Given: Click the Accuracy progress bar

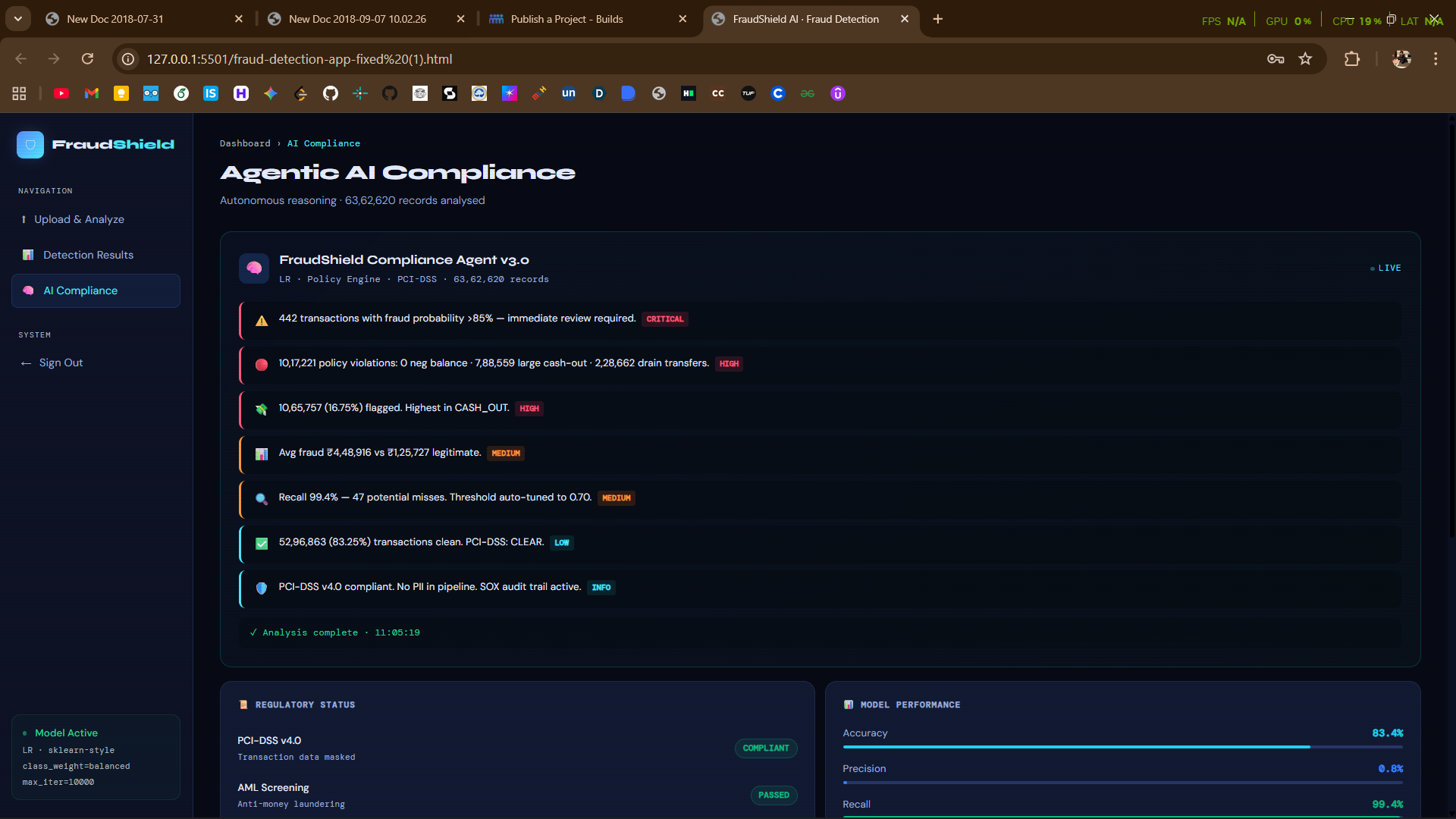Looking at the screenshot, I should [x=1123, y=747].
